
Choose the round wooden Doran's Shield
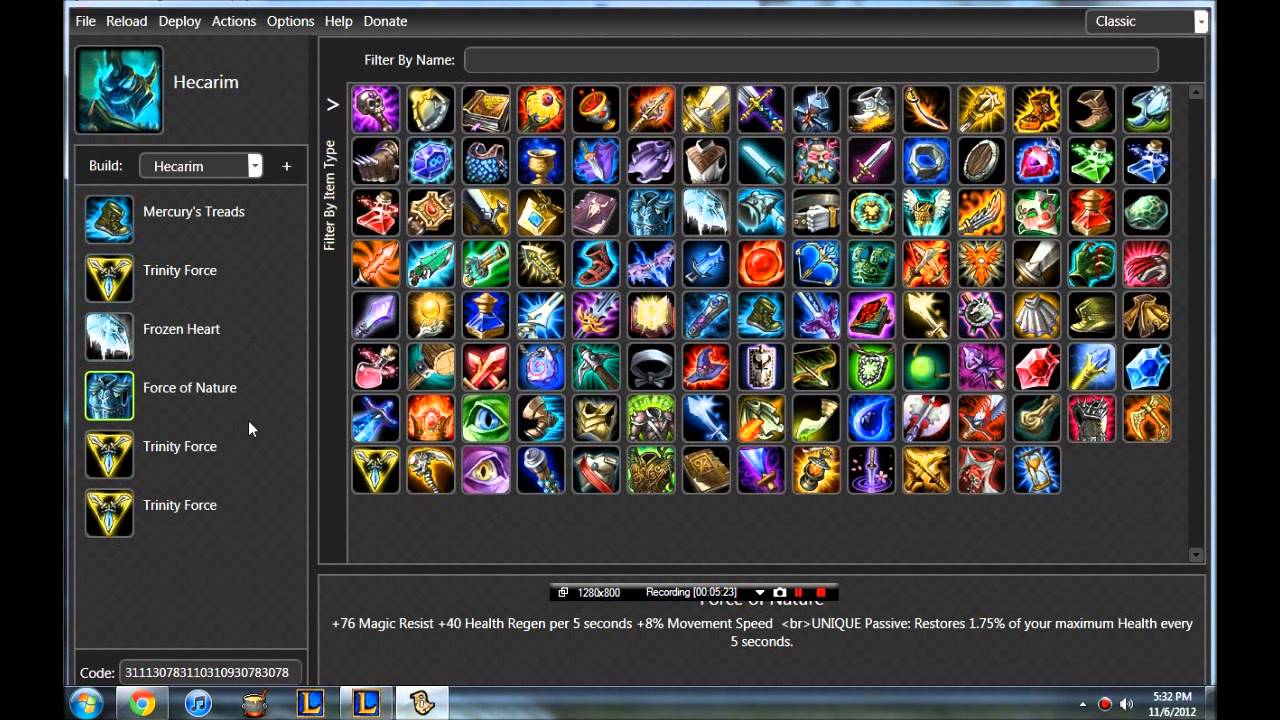tap(981, 161)
